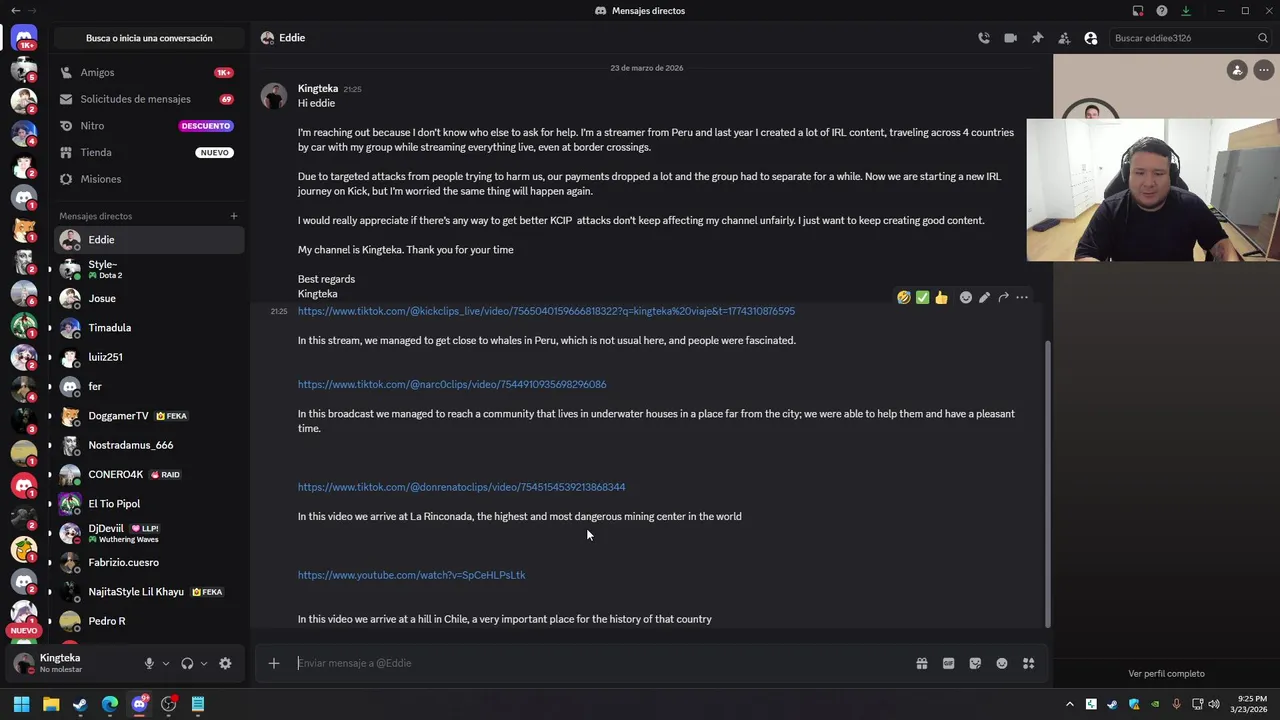Expand headphones output options arrow
Screen dimensions: 1280x720
click(x=204, y=663)
